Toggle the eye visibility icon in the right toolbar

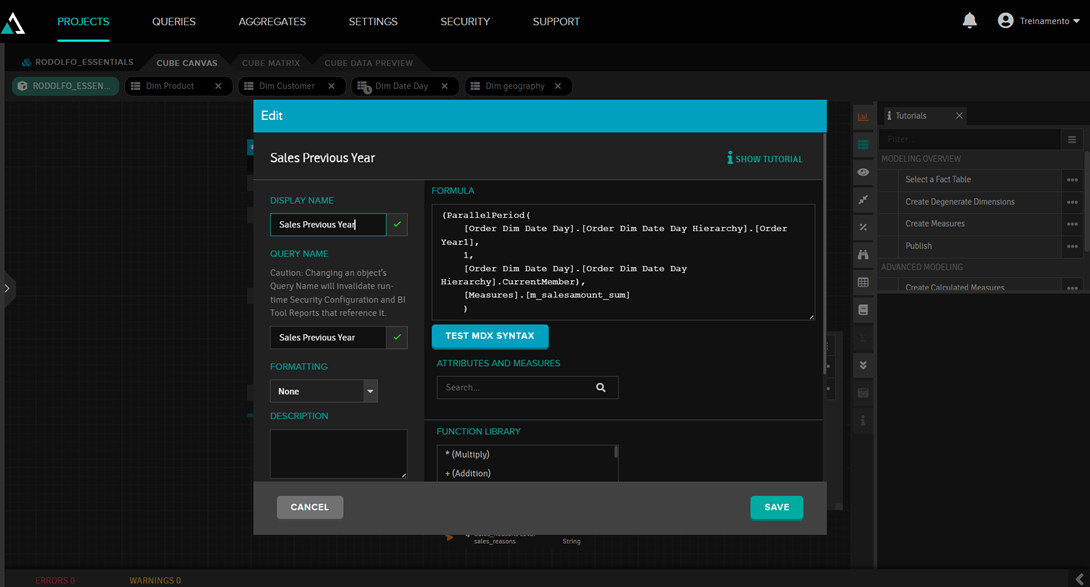click(863, 173)
